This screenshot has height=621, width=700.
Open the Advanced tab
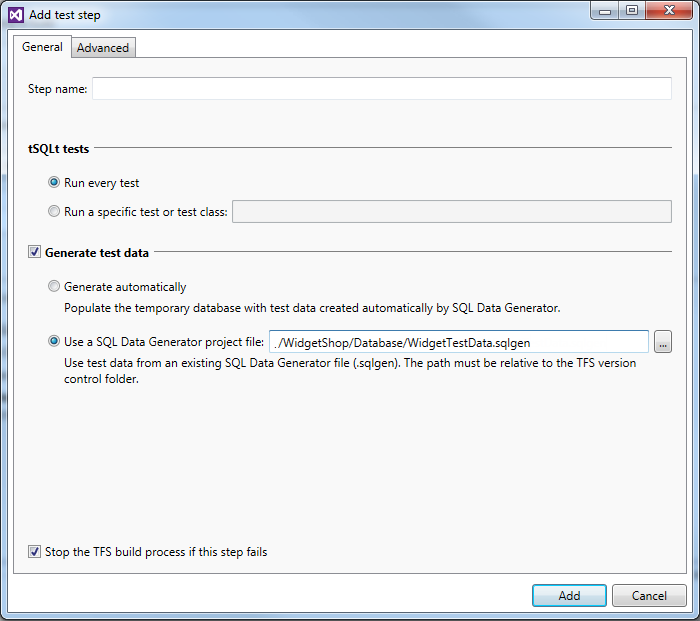103,48
